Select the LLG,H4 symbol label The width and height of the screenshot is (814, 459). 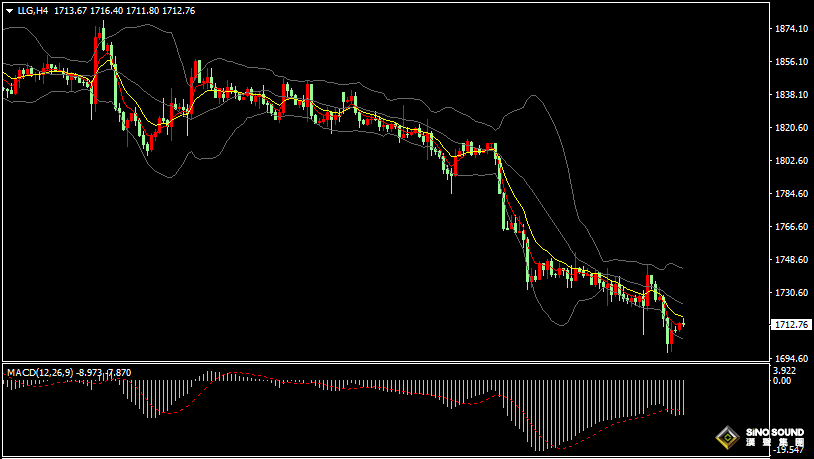coord(33,10)
